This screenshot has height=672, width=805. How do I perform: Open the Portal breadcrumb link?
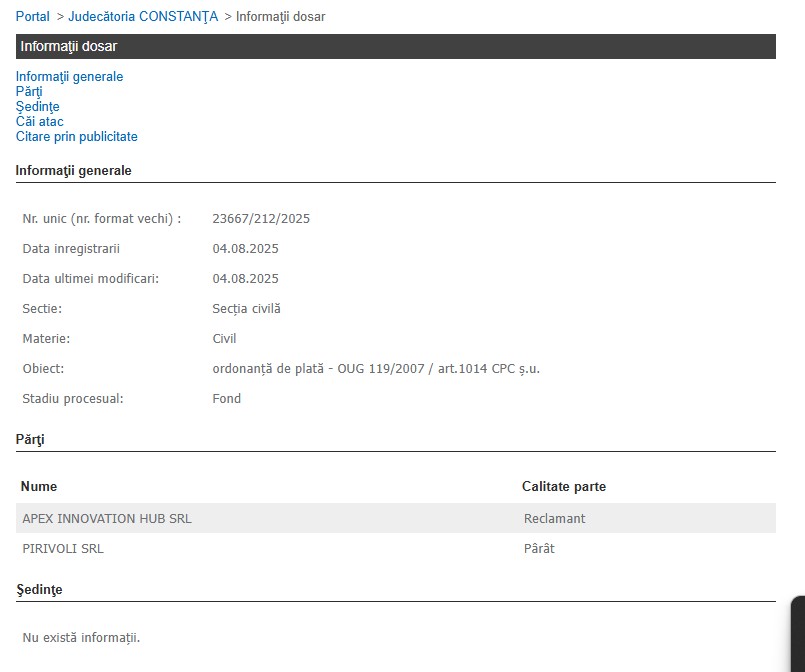pos(32,16)
